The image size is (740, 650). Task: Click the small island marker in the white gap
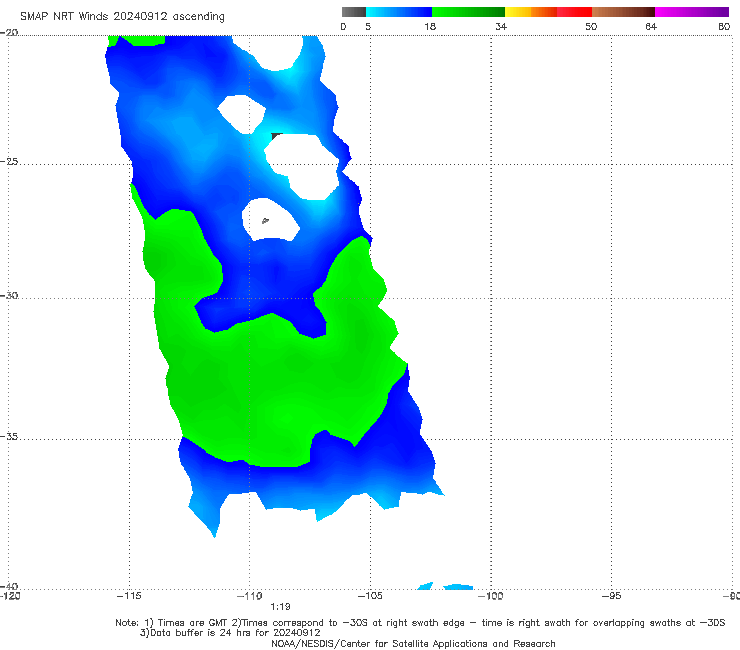click(265, 220)
